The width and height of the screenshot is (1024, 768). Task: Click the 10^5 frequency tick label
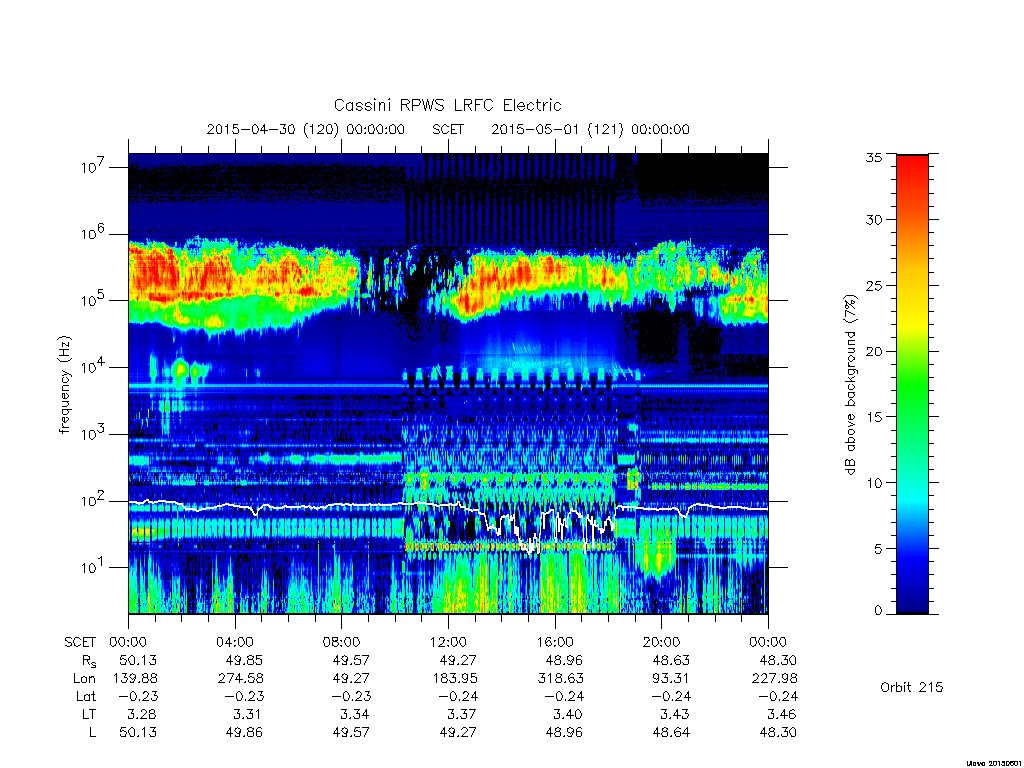pos(94,300)
